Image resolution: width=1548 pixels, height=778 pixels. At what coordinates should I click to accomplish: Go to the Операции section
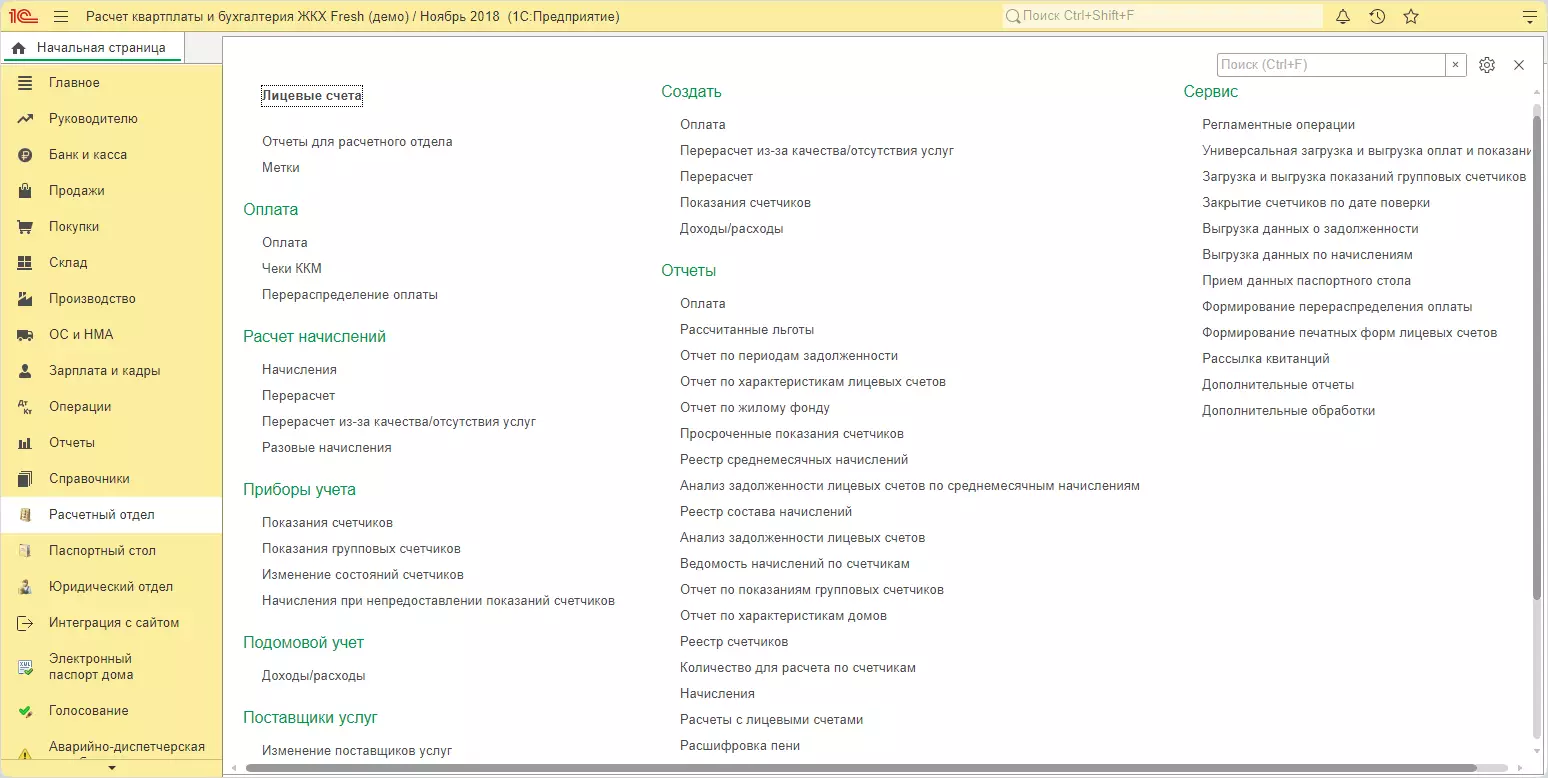111,407
